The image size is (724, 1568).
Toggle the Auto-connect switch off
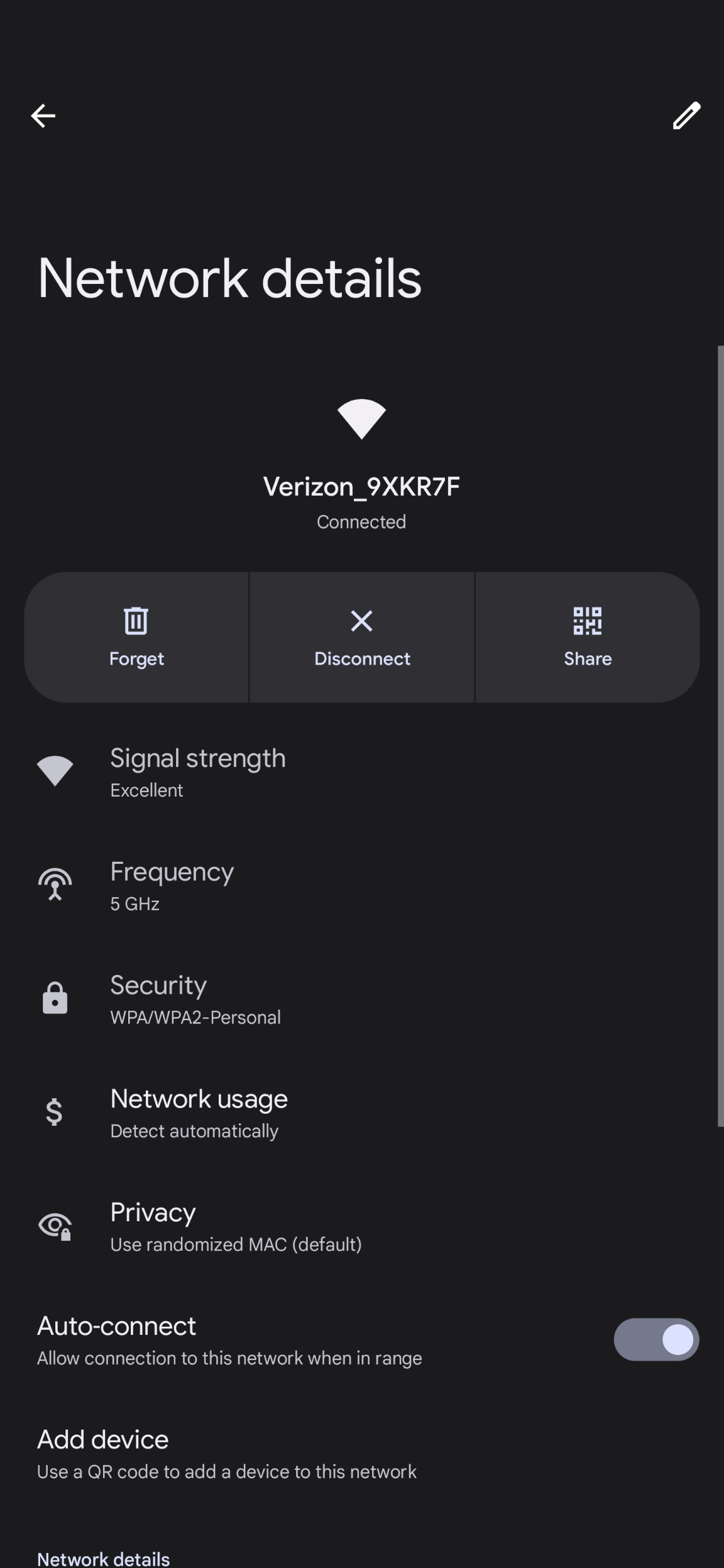click(x=656, y=1339)
